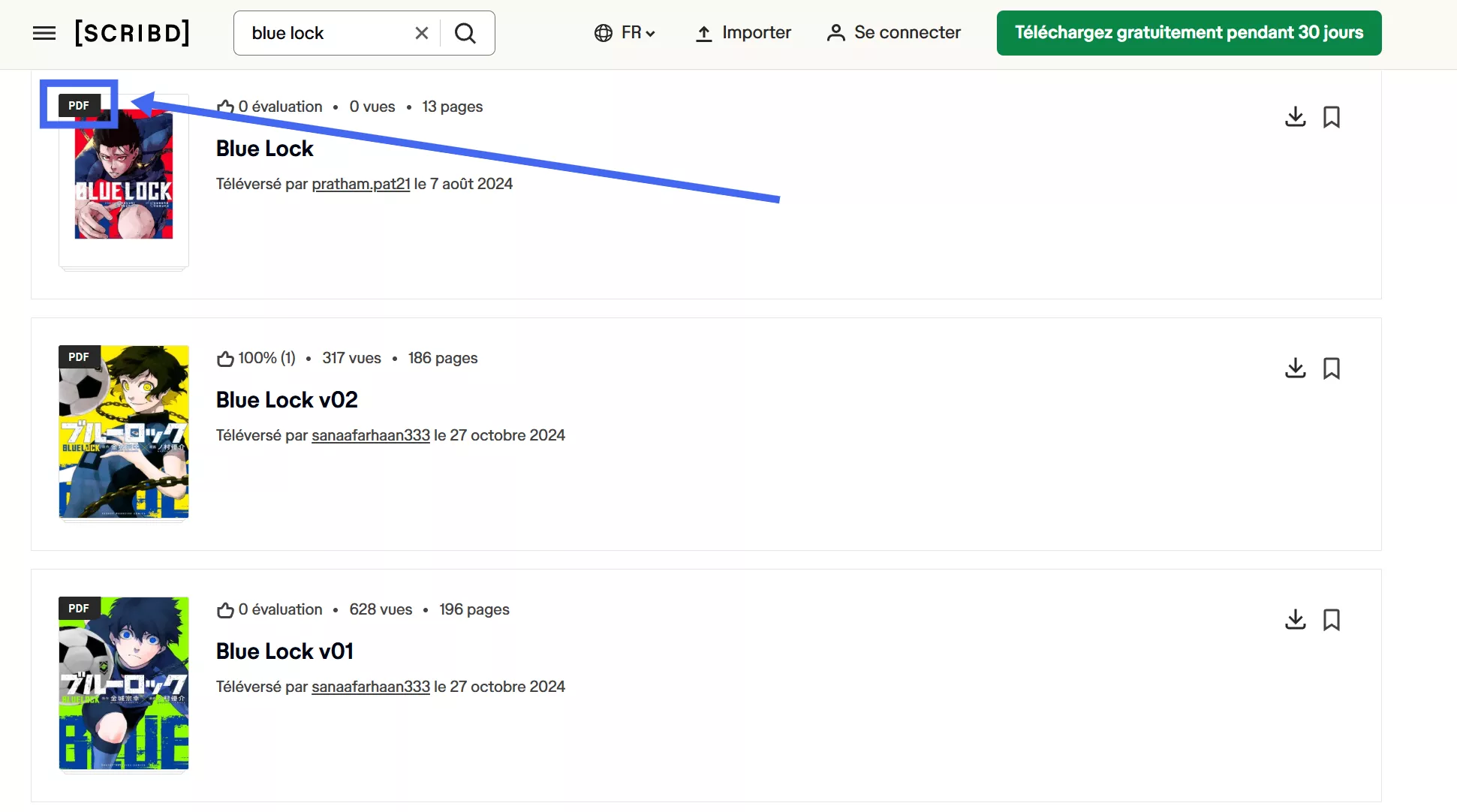Download the Blue Lock 13-page document
Image resolution: width=1457 pixels, height=812 pixels.
pos(1296,117)
